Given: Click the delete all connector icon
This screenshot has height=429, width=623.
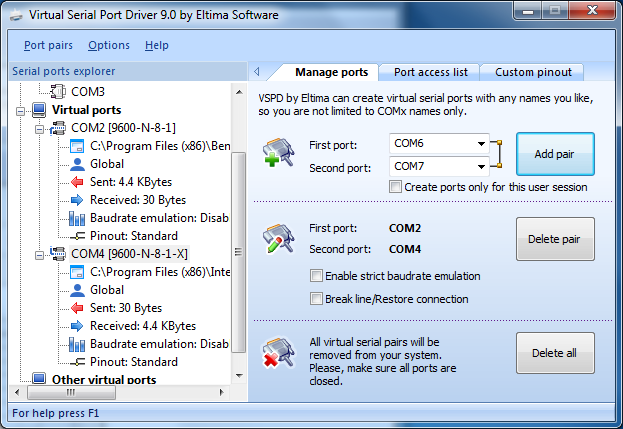Looking at the screenshot, I should pos(278,352).
